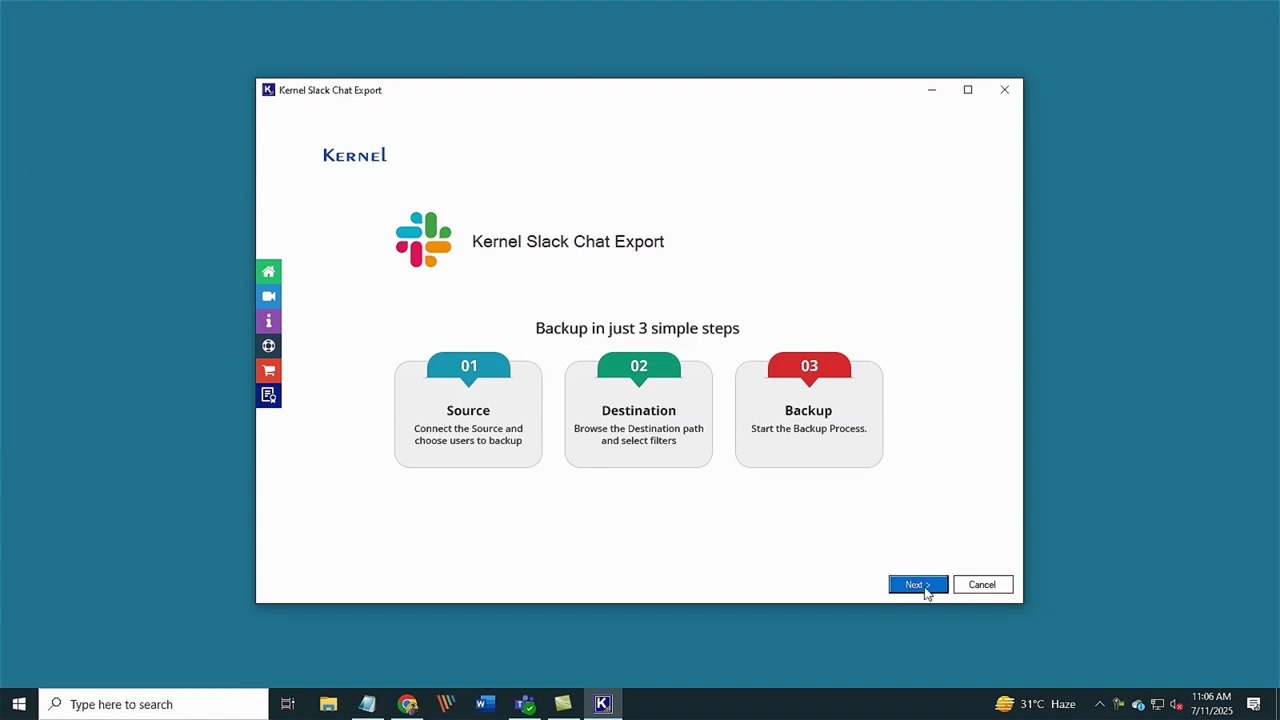The height and width of the screenshot is (720, 1280).
Task: Select the 01 Source step card
Action: (x=468, y=410)
